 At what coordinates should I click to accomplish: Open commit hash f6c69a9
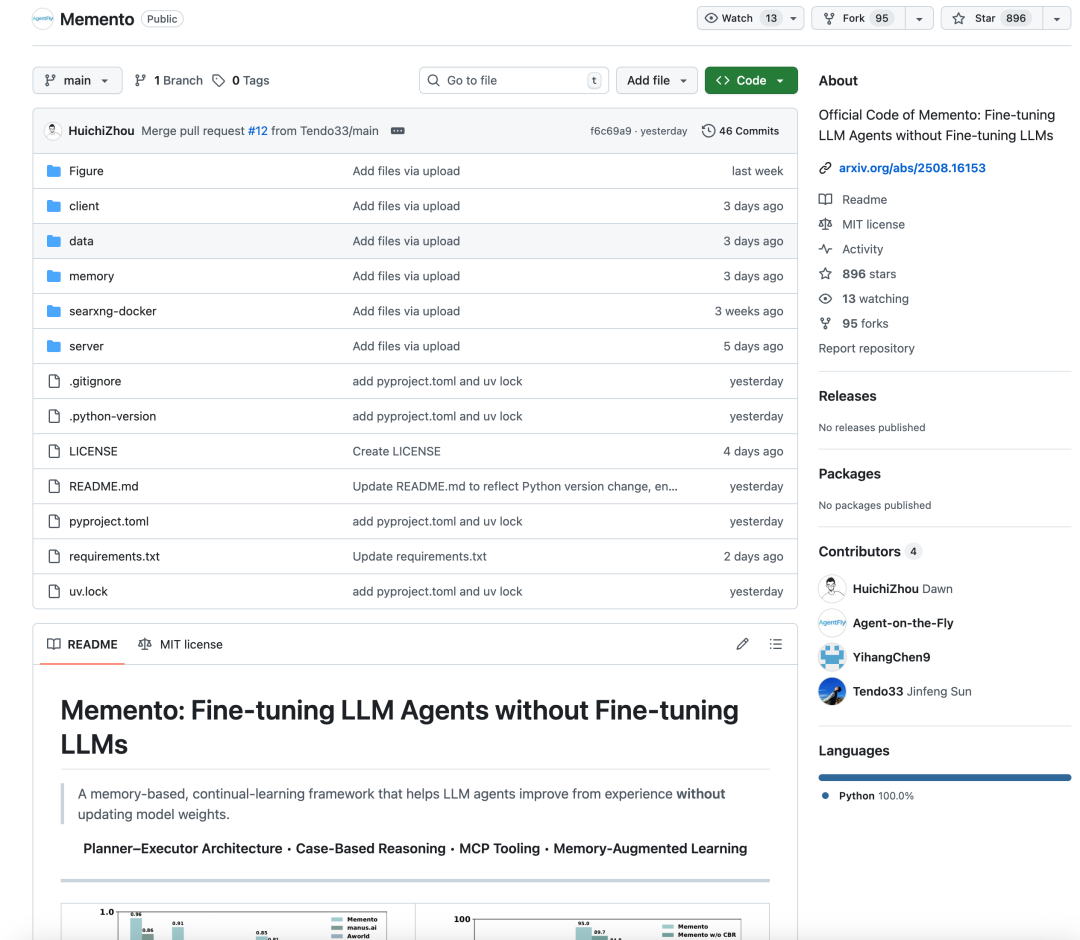click(610, 131)
